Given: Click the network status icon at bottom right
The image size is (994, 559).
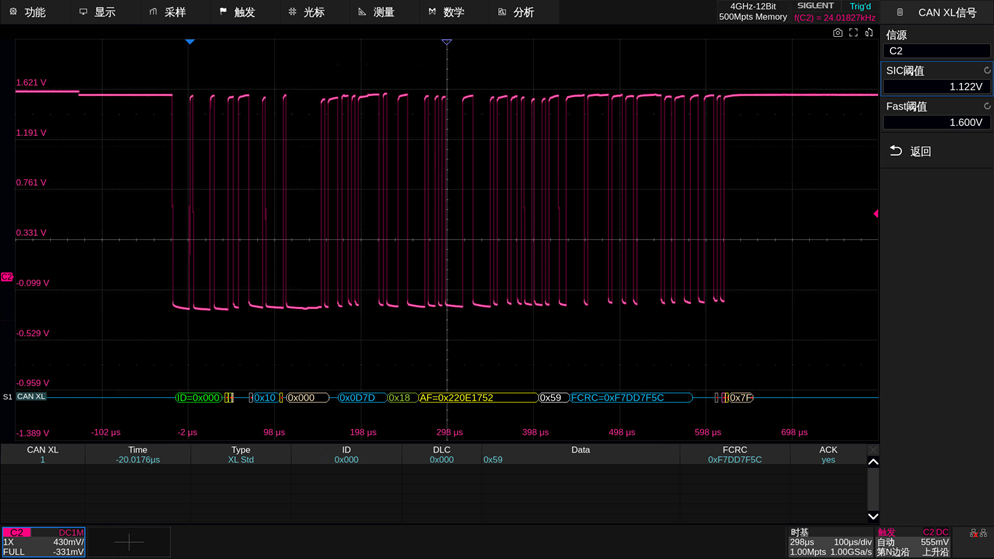Looking at the screenshot, I should click(978, 534).
